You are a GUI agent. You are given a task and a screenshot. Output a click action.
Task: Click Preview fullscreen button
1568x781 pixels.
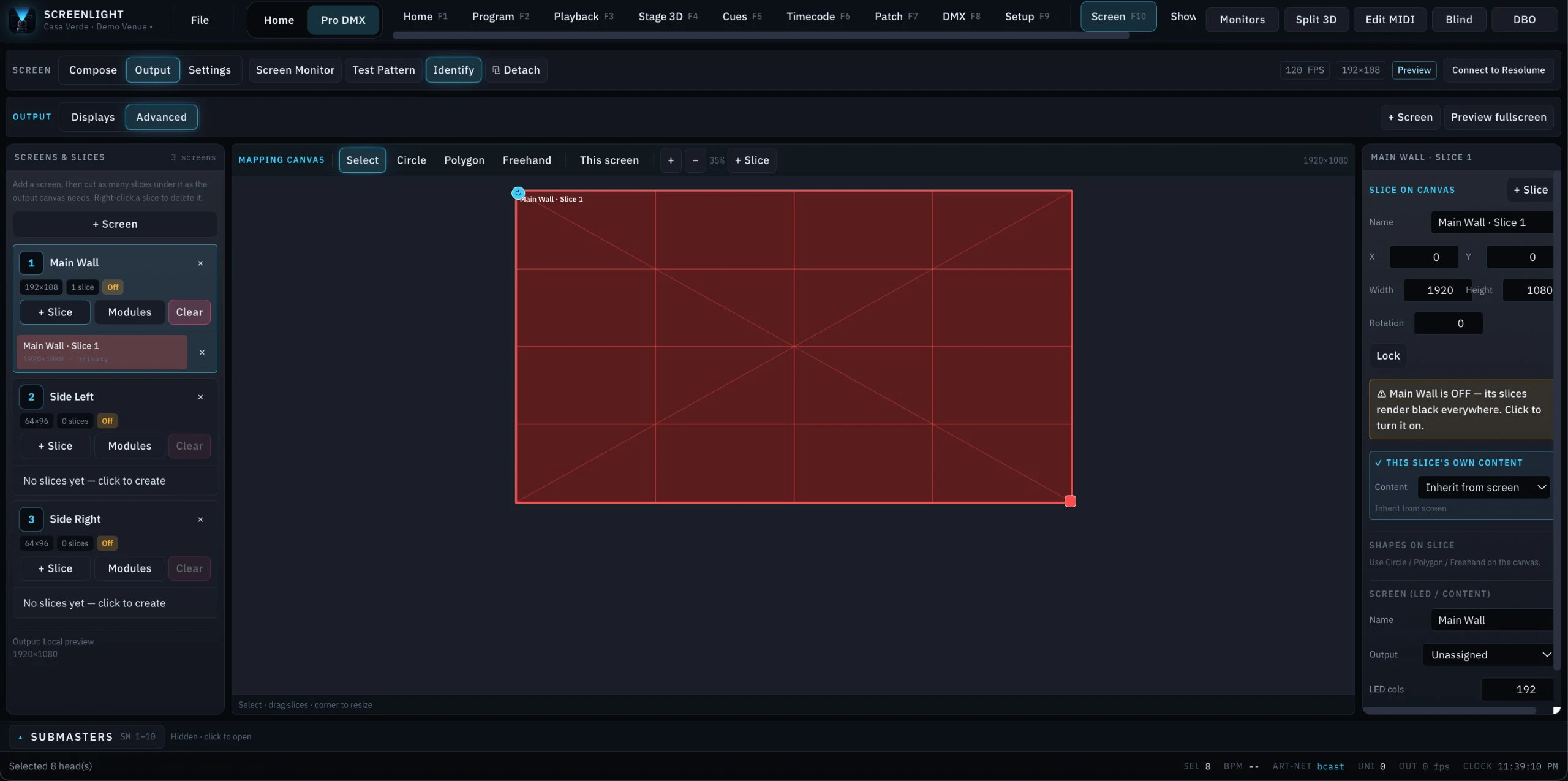[x=1498, y=117]
